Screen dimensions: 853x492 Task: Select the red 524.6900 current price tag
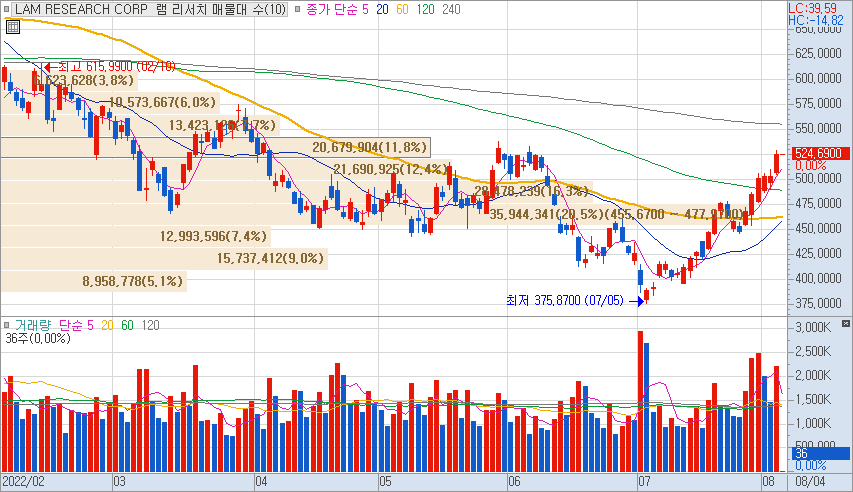coord(820,153)
